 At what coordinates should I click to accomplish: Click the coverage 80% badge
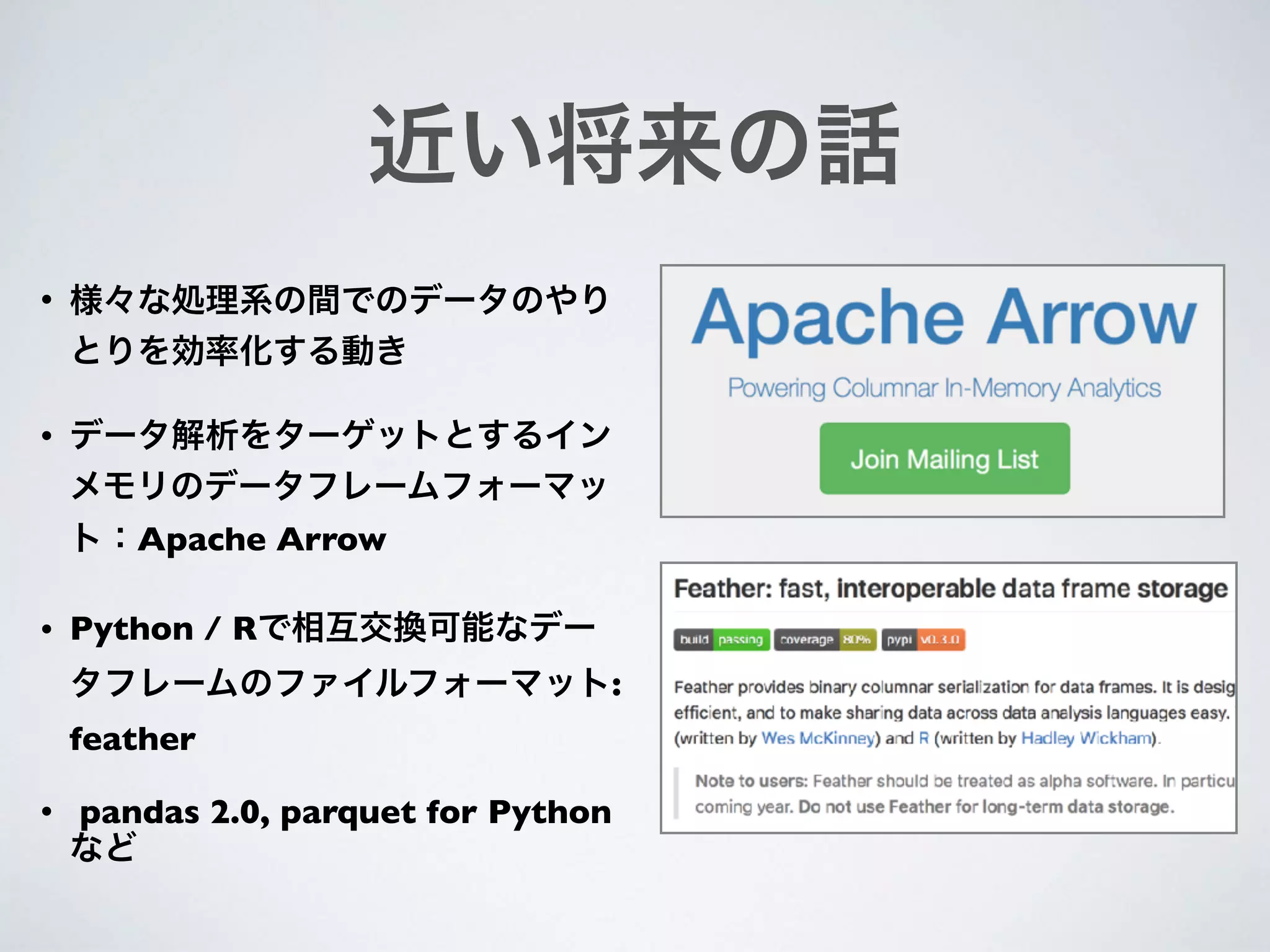825,640
